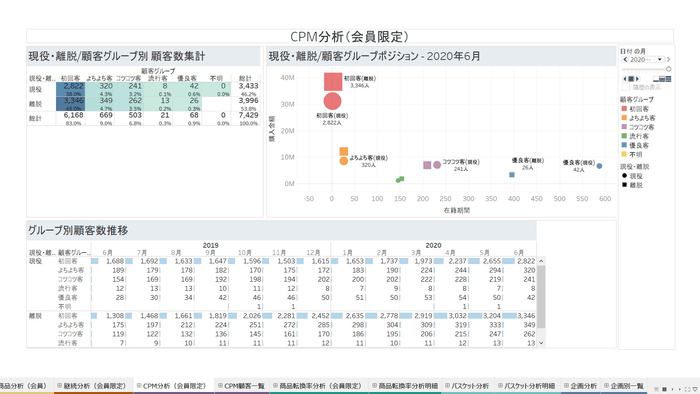Click red circle mark 初回客(現役)
The image size is (700, 394).
coord(332,101)
